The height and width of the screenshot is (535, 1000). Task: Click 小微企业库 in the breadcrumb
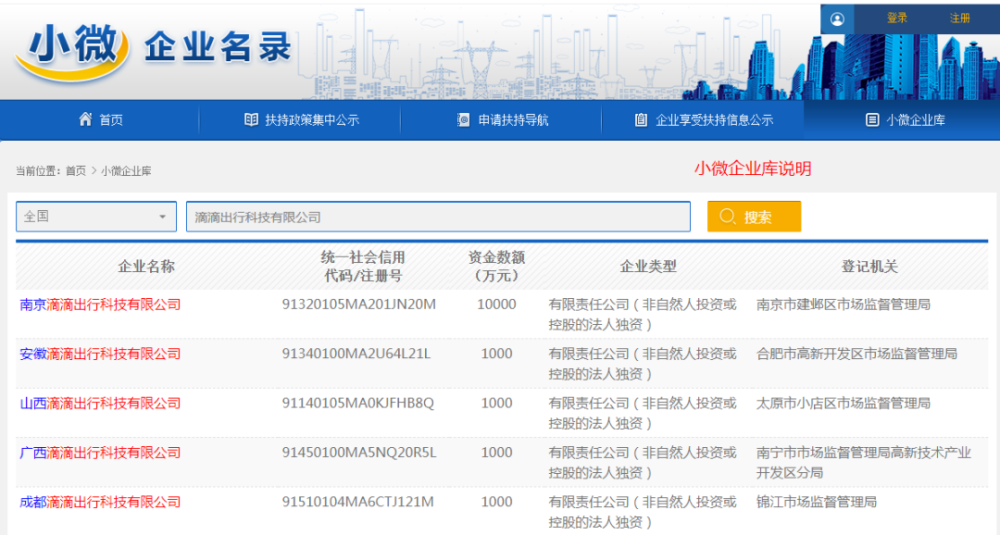pos(126,171)
